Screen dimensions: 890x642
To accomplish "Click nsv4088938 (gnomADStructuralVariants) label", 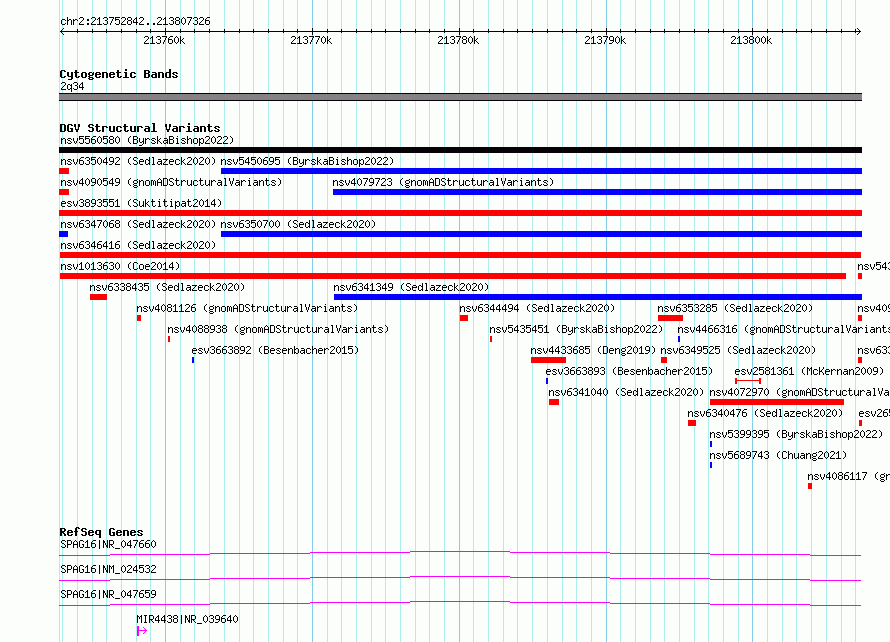I will [278, 329].
